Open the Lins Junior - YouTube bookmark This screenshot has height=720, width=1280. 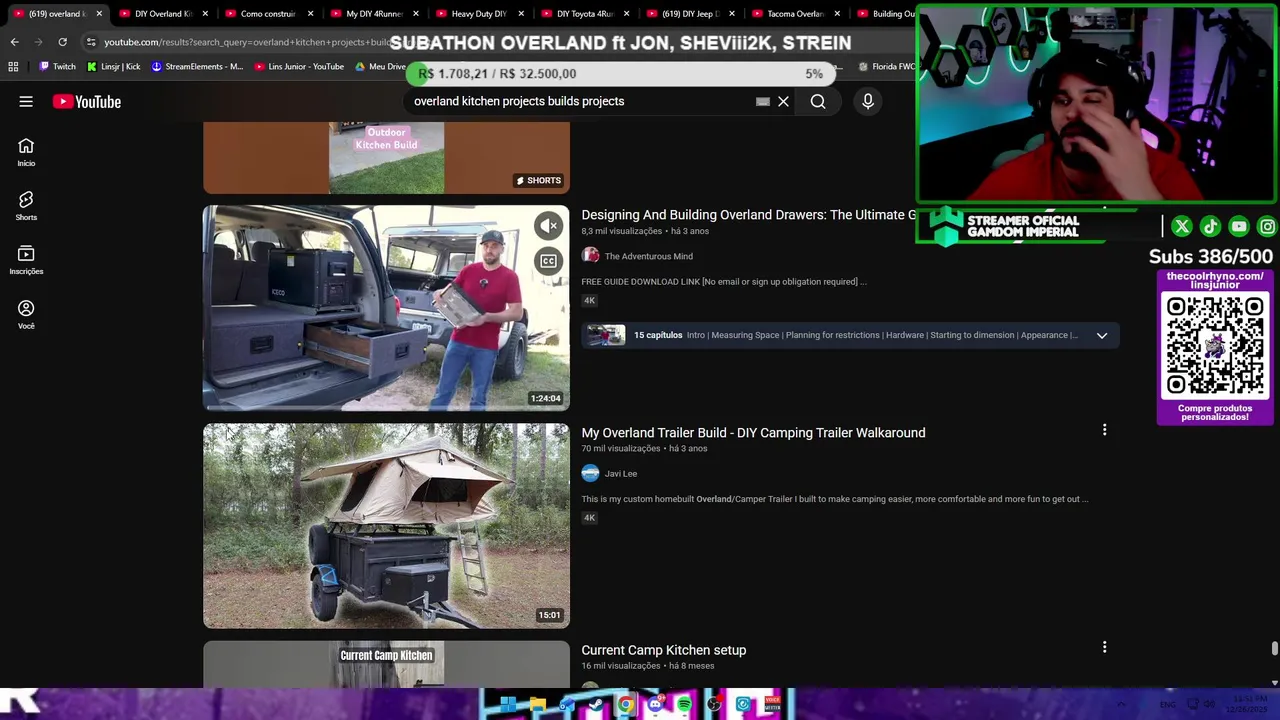tap(299, 67)
